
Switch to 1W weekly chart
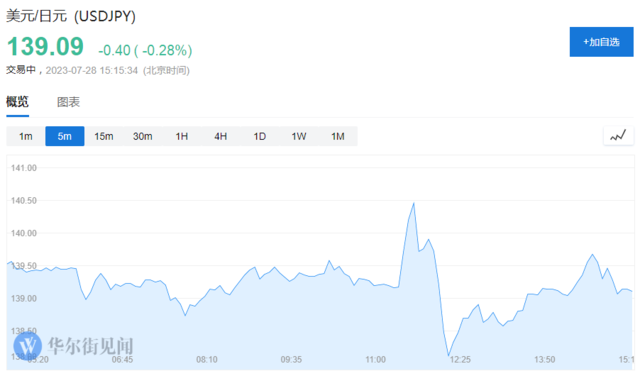click(299, 136)
